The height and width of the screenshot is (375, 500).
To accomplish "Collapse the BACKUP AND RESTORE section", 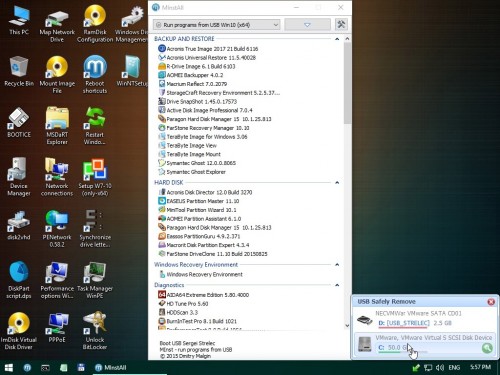I will [337, 39].
